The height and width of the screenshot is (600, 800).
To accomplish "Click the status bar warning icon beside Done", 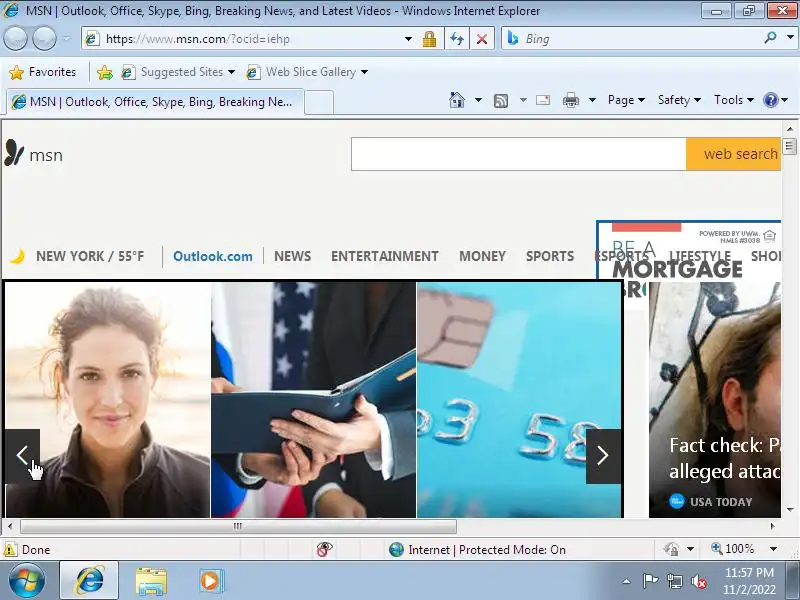I will coord(10,549).
